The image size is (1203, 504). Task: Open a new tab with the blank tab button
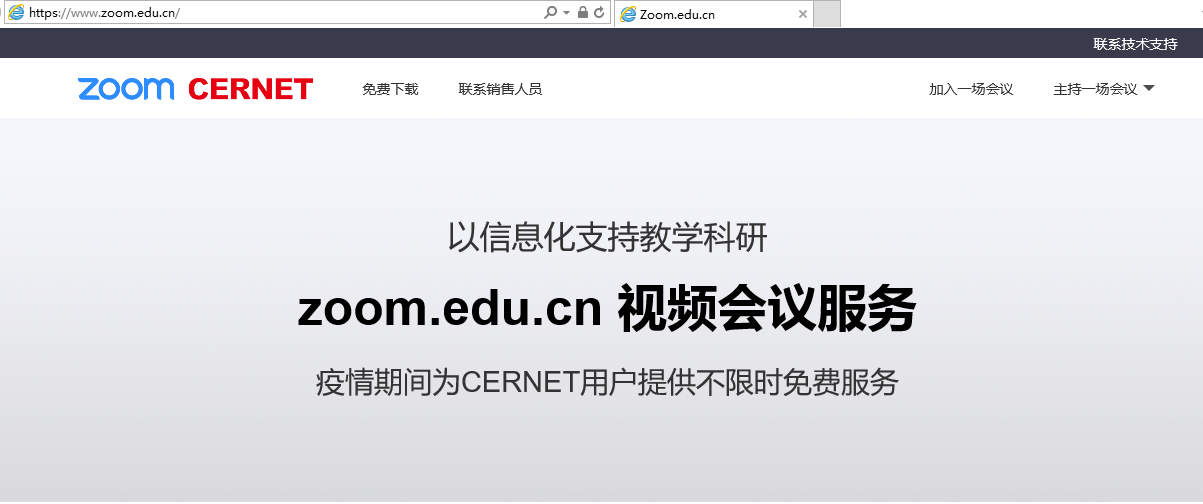point(826,14)
